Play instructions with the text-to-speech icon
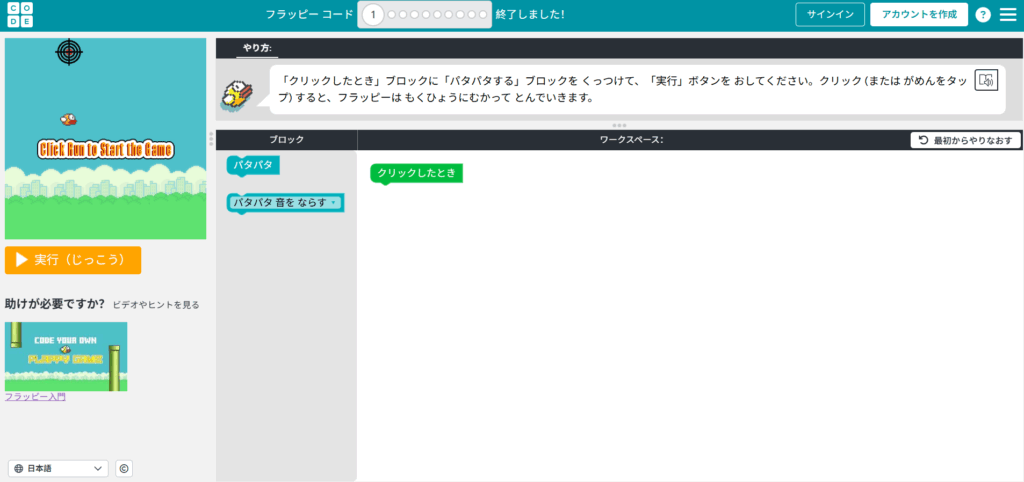This screenshot has height=482, width=1024. [x=987, y=80]
